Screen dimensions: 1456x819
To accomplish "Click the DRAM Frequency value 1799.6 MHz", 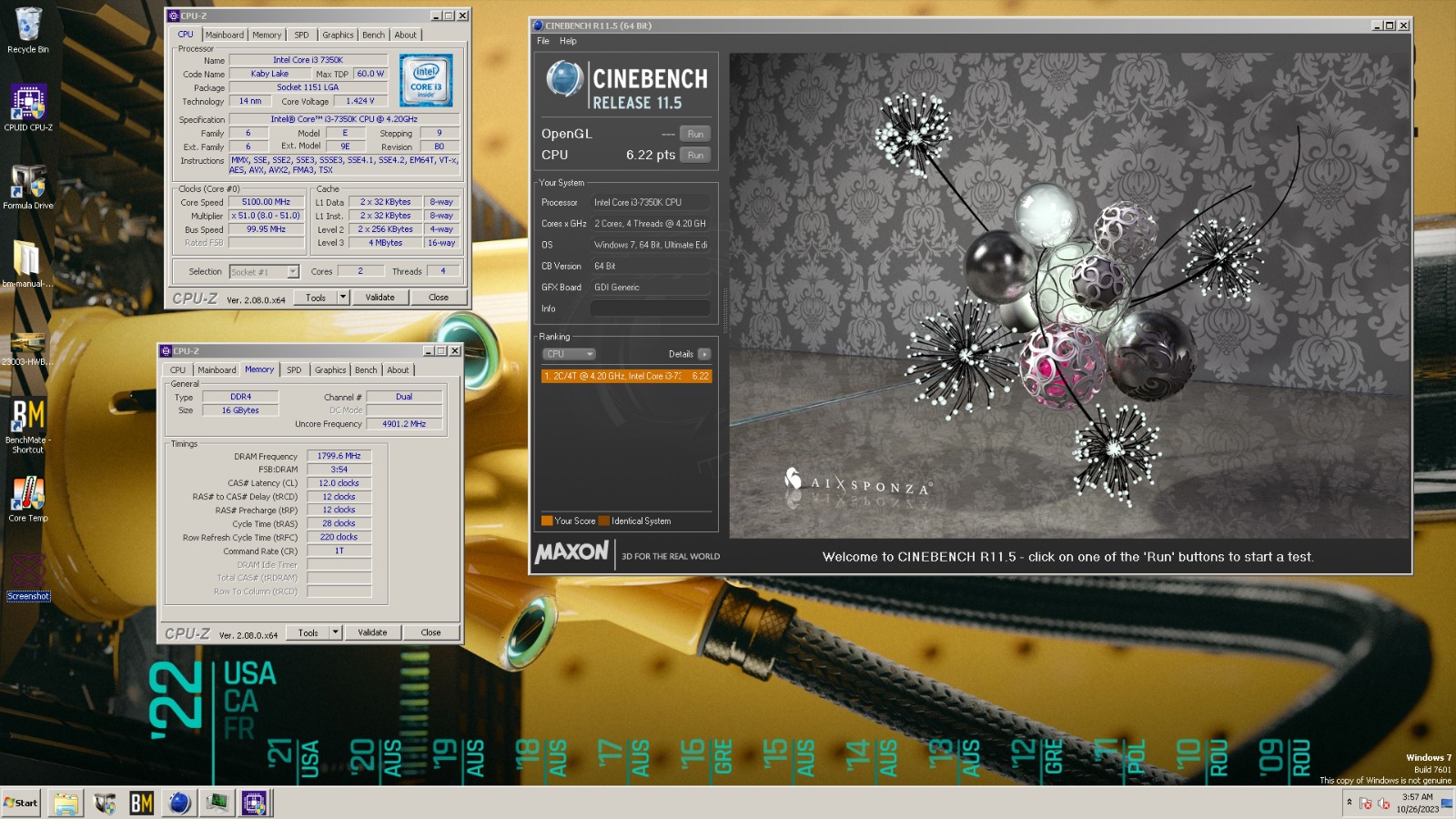I will tap(339, 456).
